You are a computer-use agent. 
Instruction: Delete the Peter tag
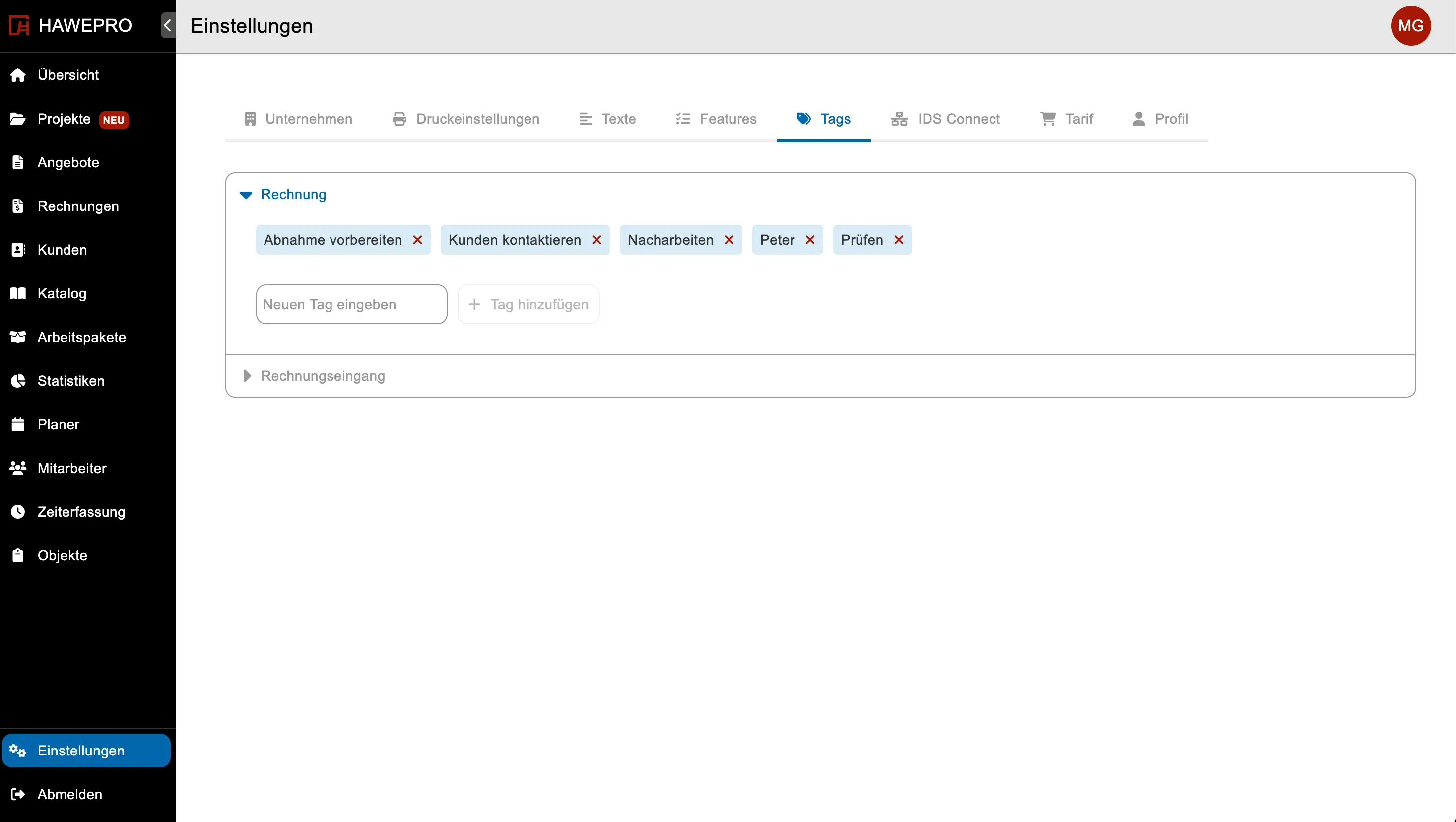coord(810,240)
